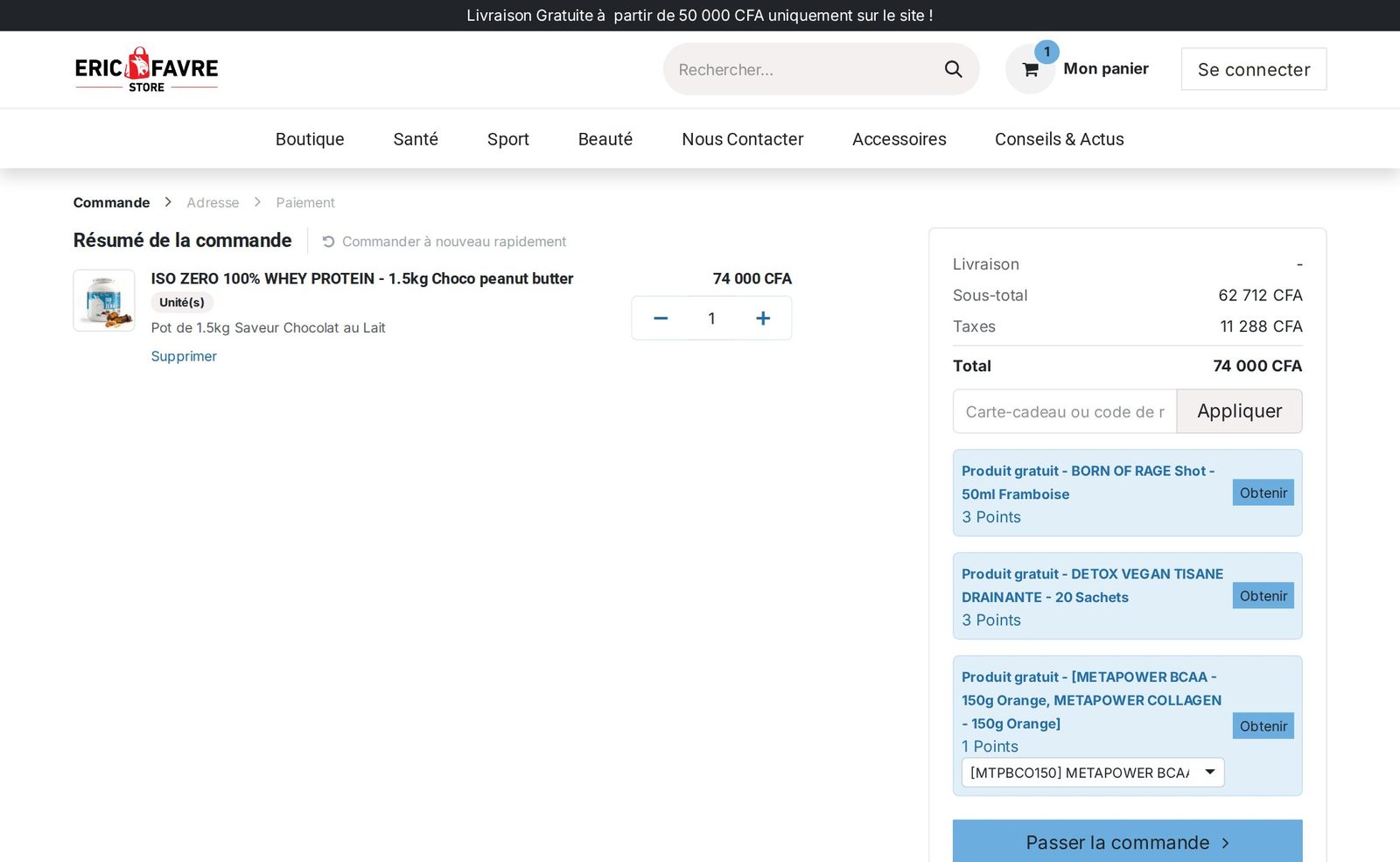1400x862 pixels.
Task: Apply the promo code with Appliquer
Action: (1240, 411)
